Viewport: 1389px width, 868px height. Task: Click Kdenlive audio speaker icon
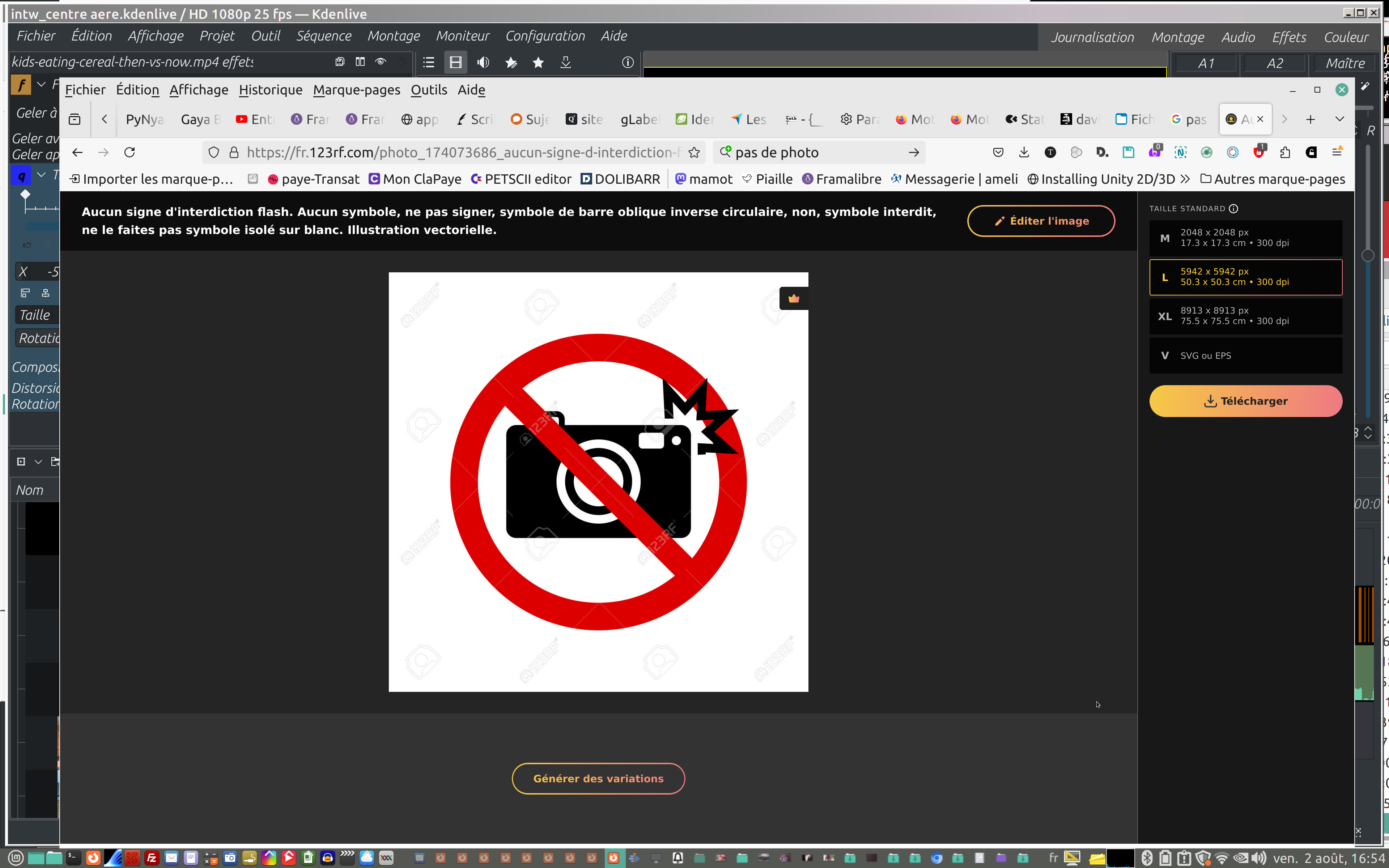pyautogui.click(x=483, y=63)
